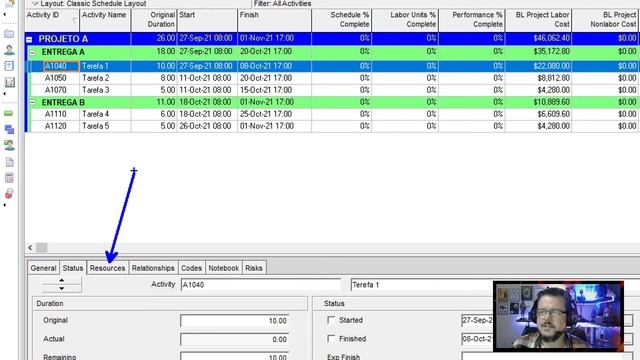
Task: Open the Expenses calculator icon
Action: [x=9, y=178]
